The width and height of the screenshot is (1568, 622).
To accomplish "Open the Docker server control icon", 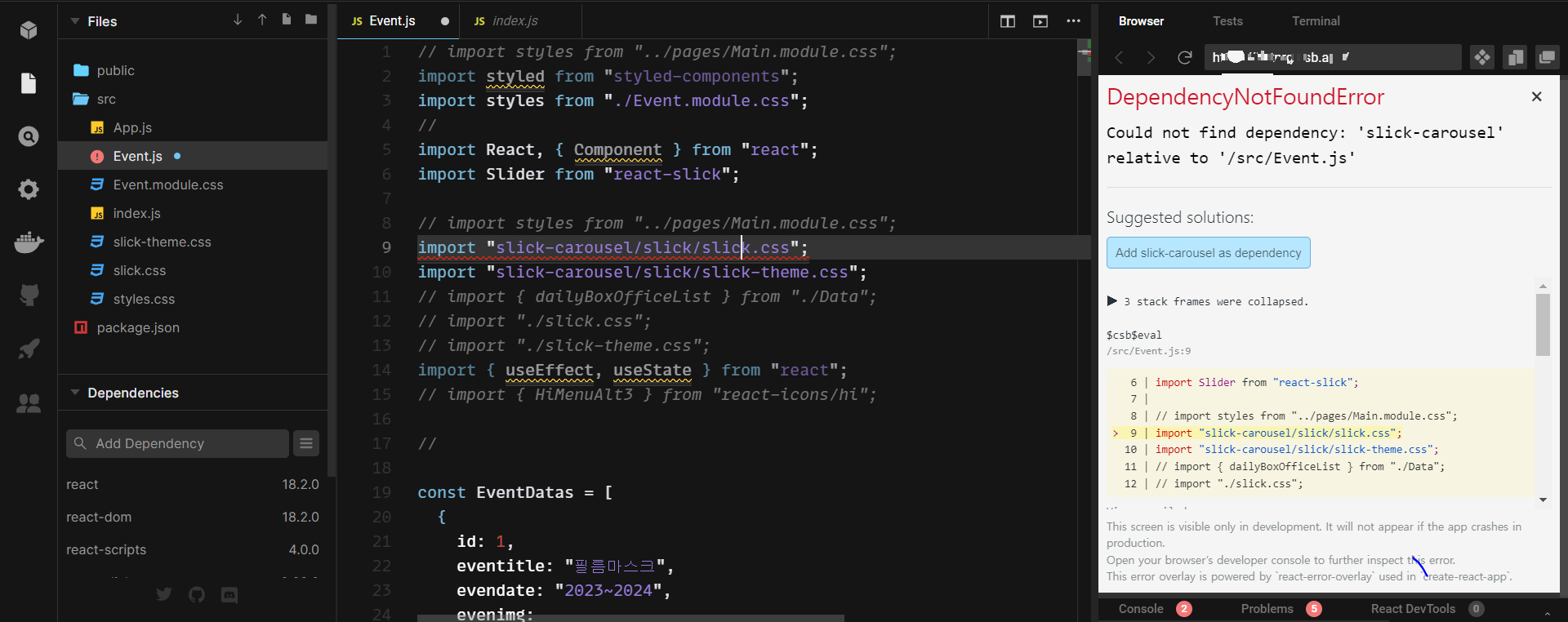I will 29,242.
